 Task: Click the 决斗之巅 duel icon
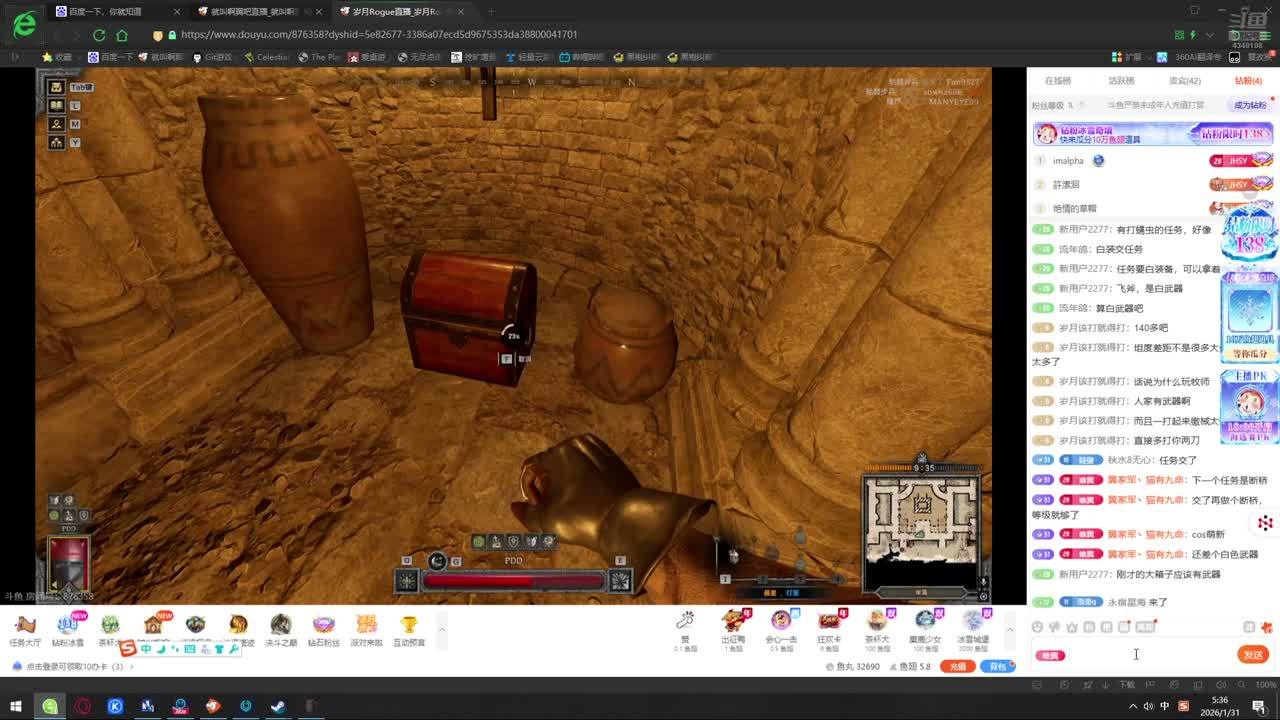pos(281,629)
